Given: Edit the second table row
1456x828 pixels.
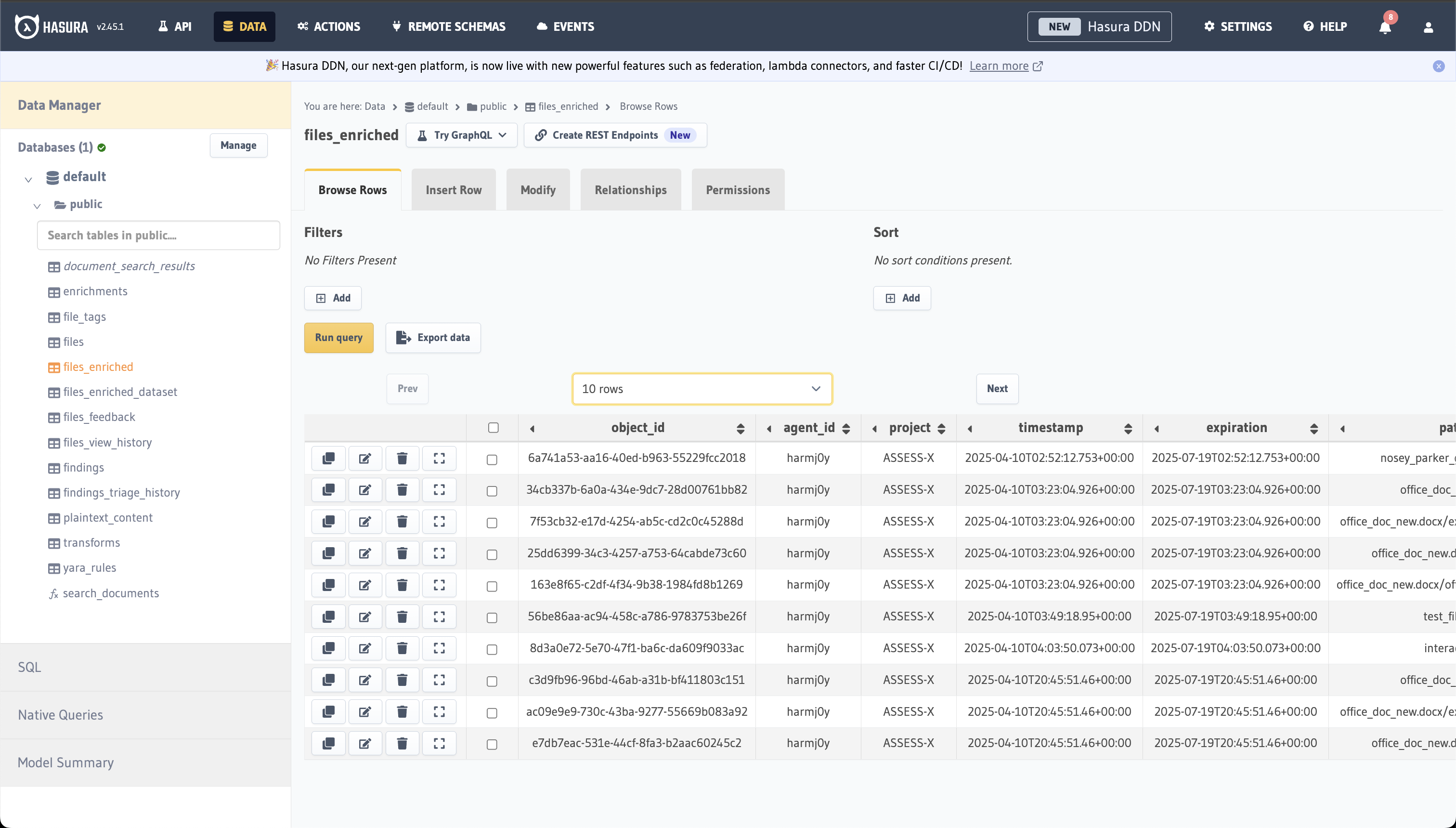Looking at the screenshot, I should (365, 490).
